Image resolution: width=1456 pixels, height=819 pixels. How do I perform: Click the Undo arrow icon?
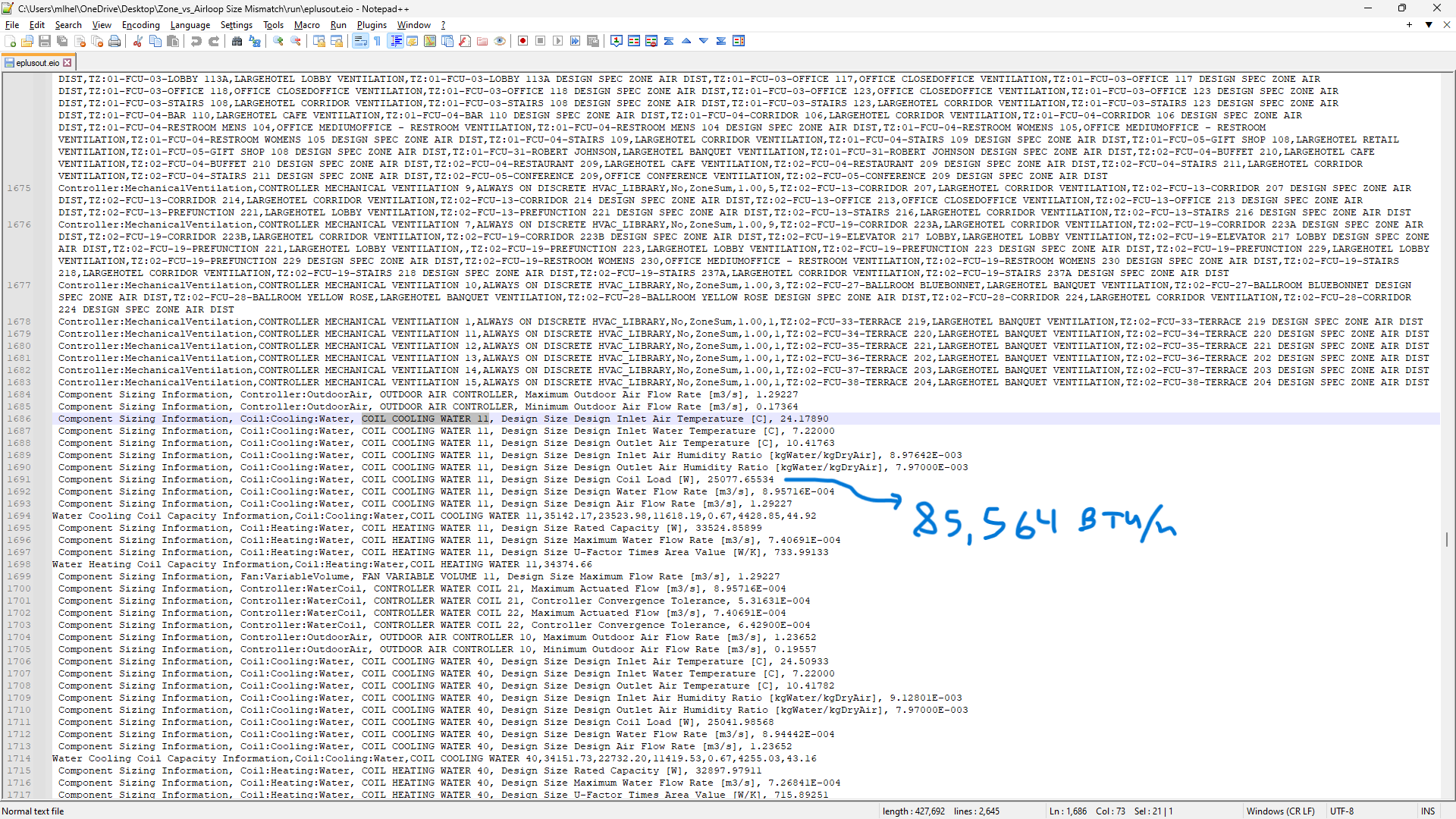click(x=196, y=41)
